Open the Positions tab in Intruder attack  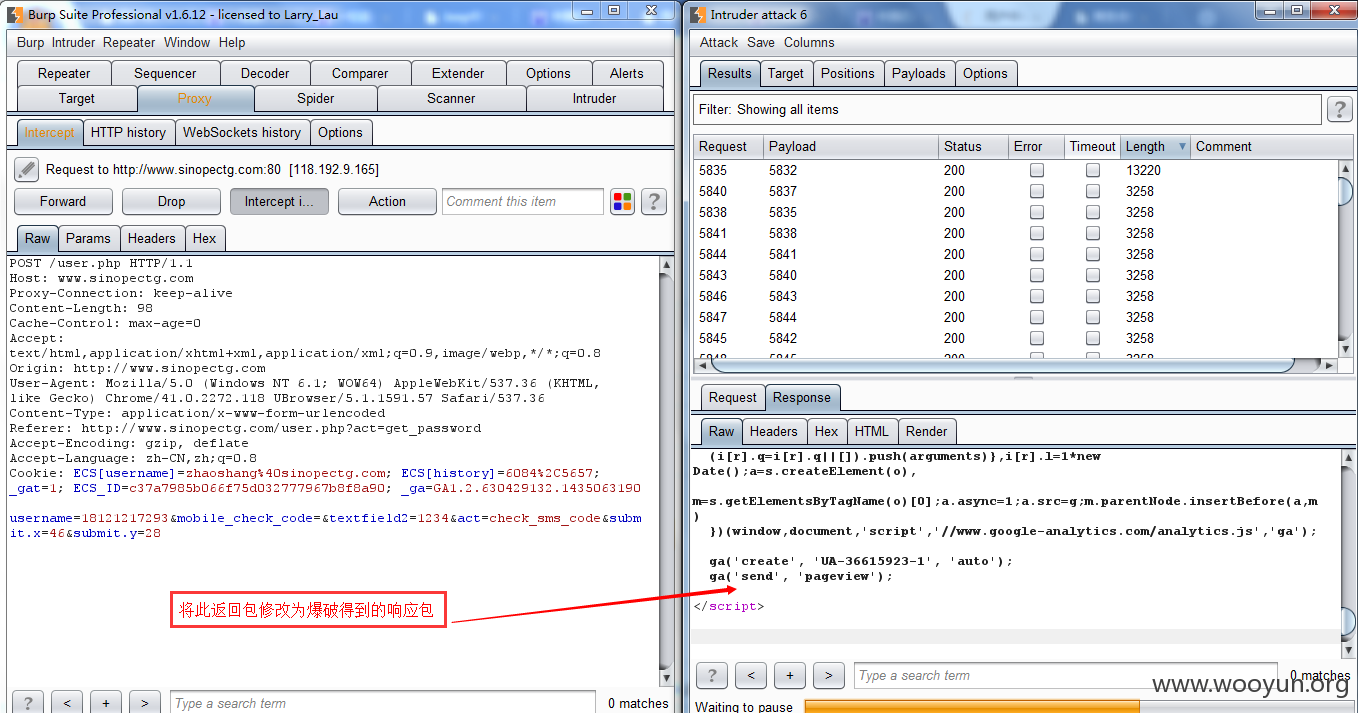point(847,73)
